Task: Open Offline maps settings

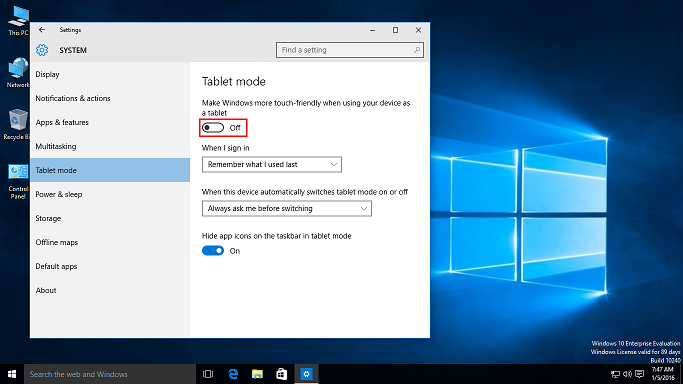Action: pyautogui.click(x=110, y=242)
